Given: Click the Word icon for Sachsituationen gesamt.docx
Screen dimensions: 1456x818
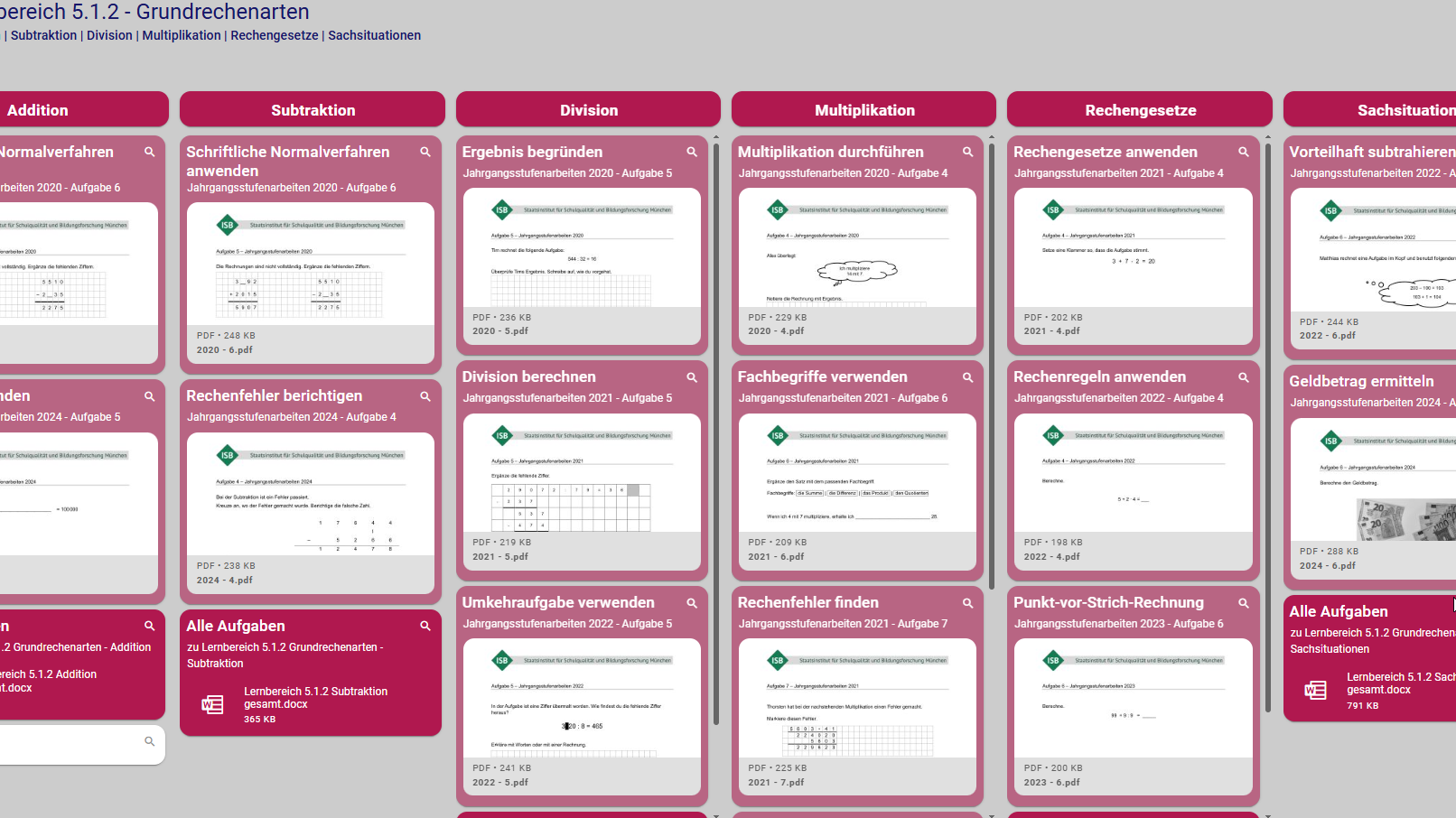Looking at the screenshot, I should pos(1313,690).
